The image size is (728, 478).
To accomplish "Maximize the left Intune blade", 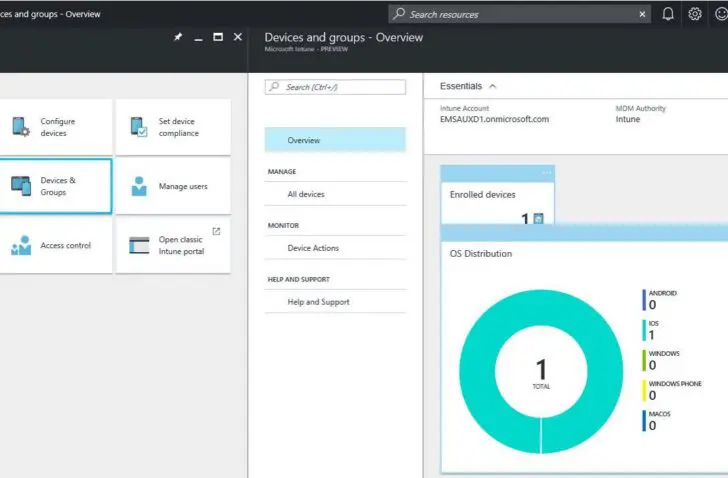I will pos(218,37).
